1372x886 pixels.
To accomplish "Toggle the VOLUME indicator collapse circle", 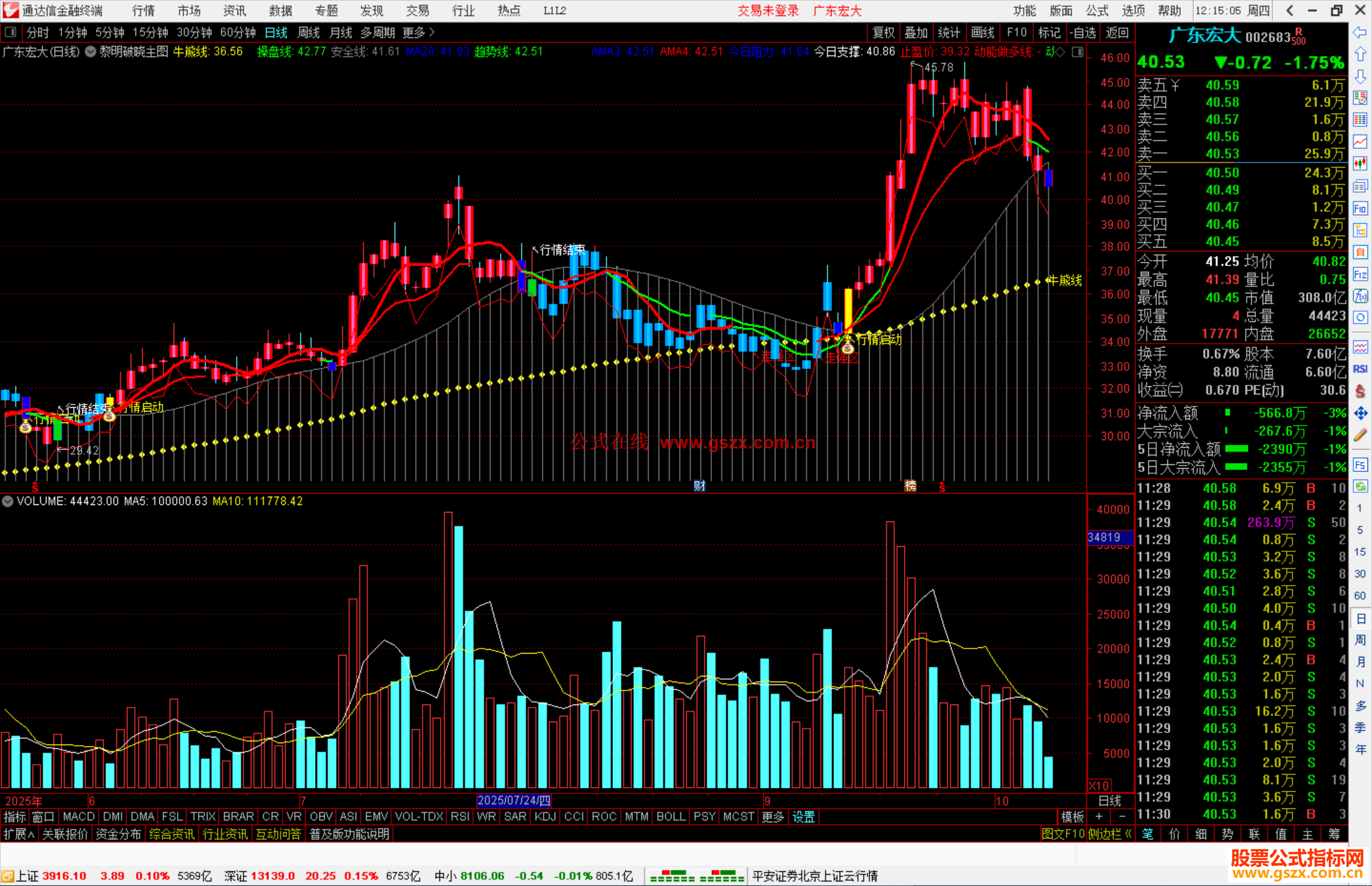I will click(x=8, y=501).
